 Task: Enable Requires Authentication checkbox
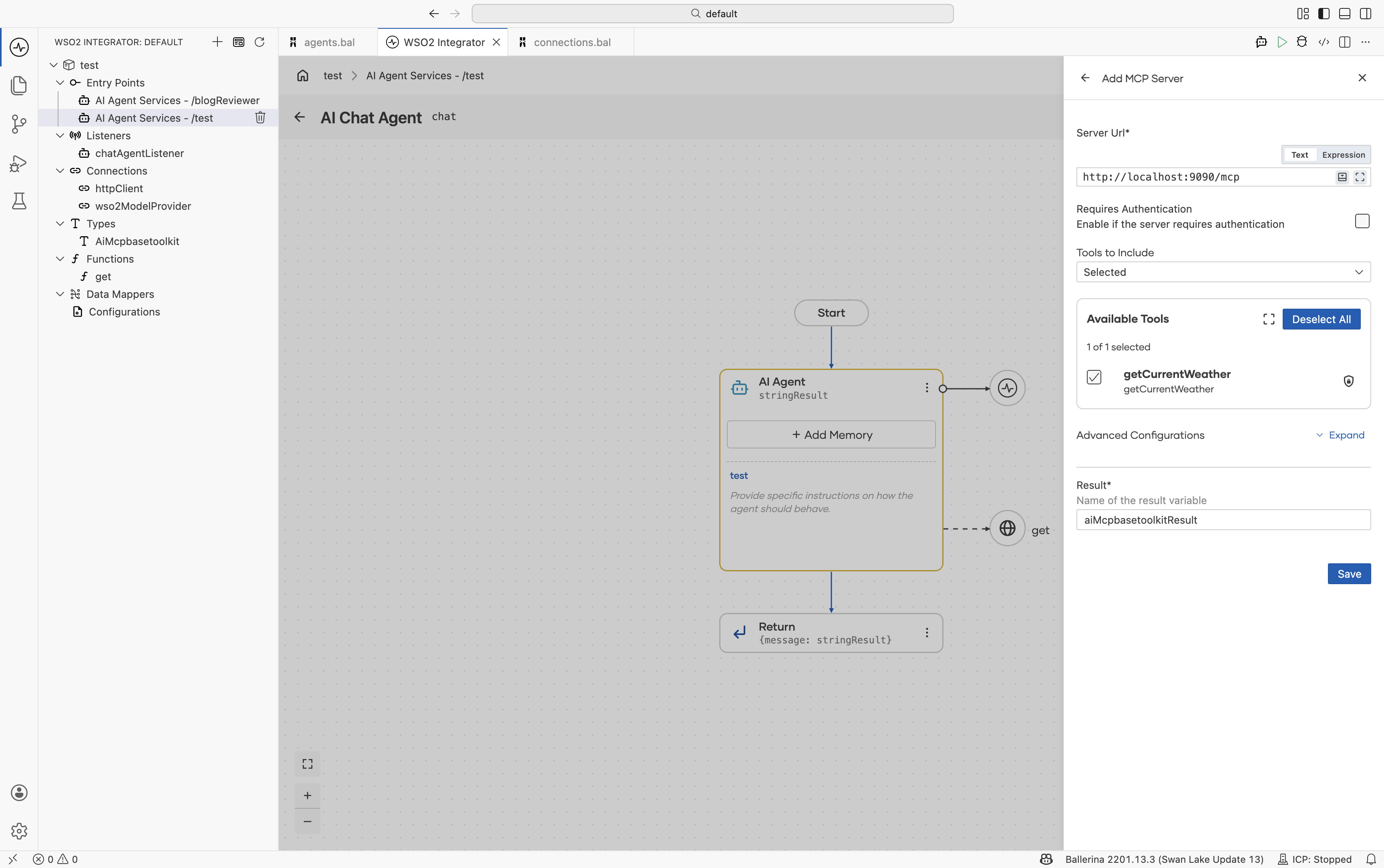1362,221
